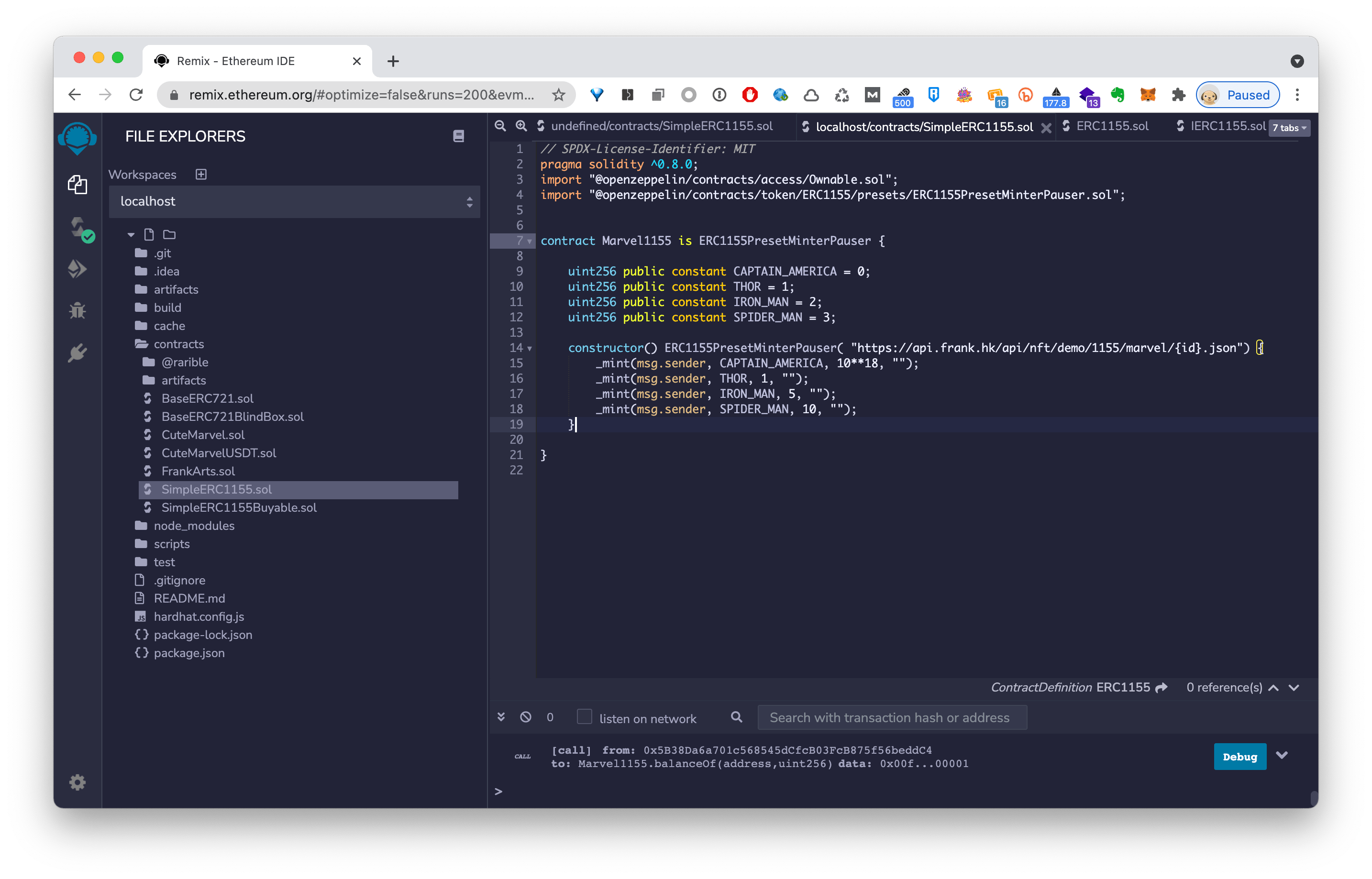Fold the constructor block at line 14

530,348
